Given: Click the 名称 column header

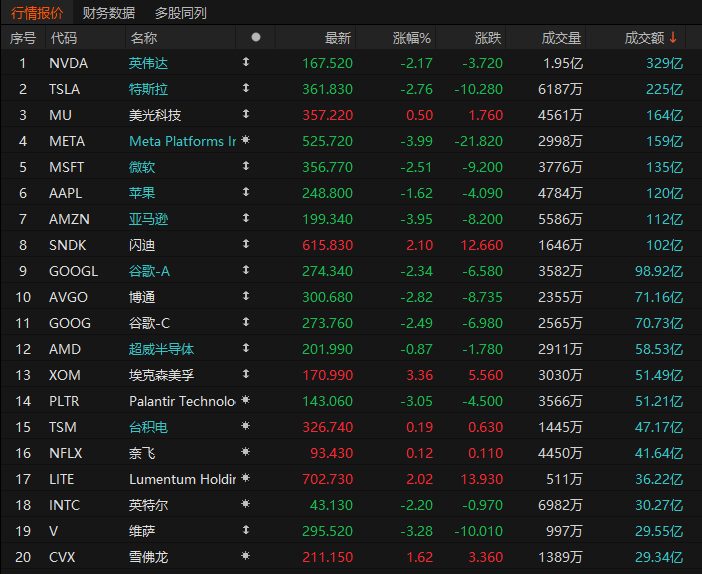Looking at the screenshot, I should pos(144,38).
